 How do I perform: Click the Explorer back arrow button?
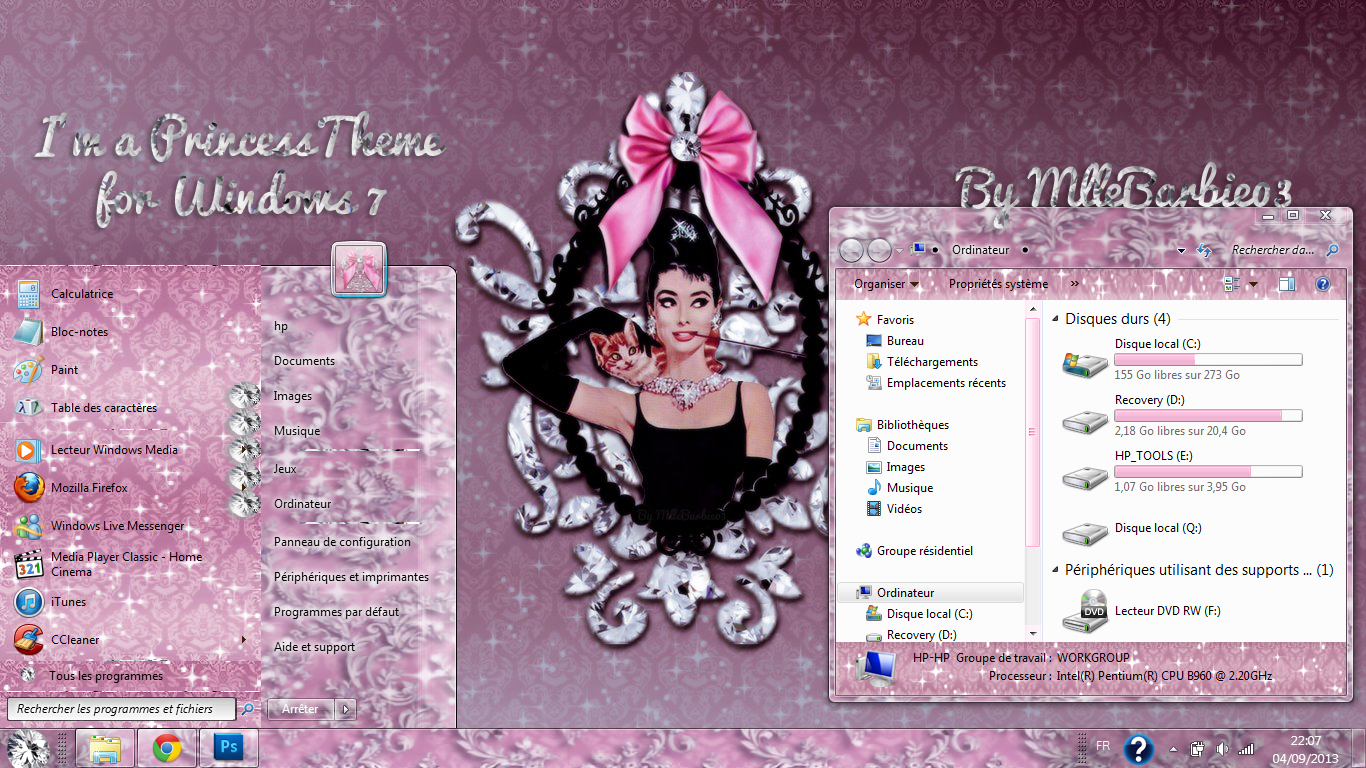(x=851, y=250)
